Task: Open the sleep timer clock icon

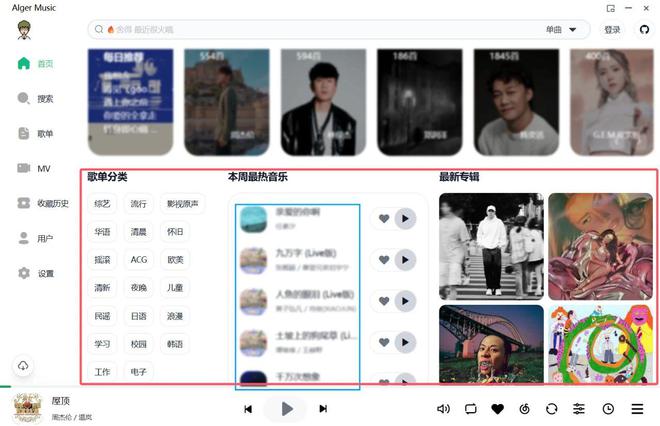Action: coord(608,409)
